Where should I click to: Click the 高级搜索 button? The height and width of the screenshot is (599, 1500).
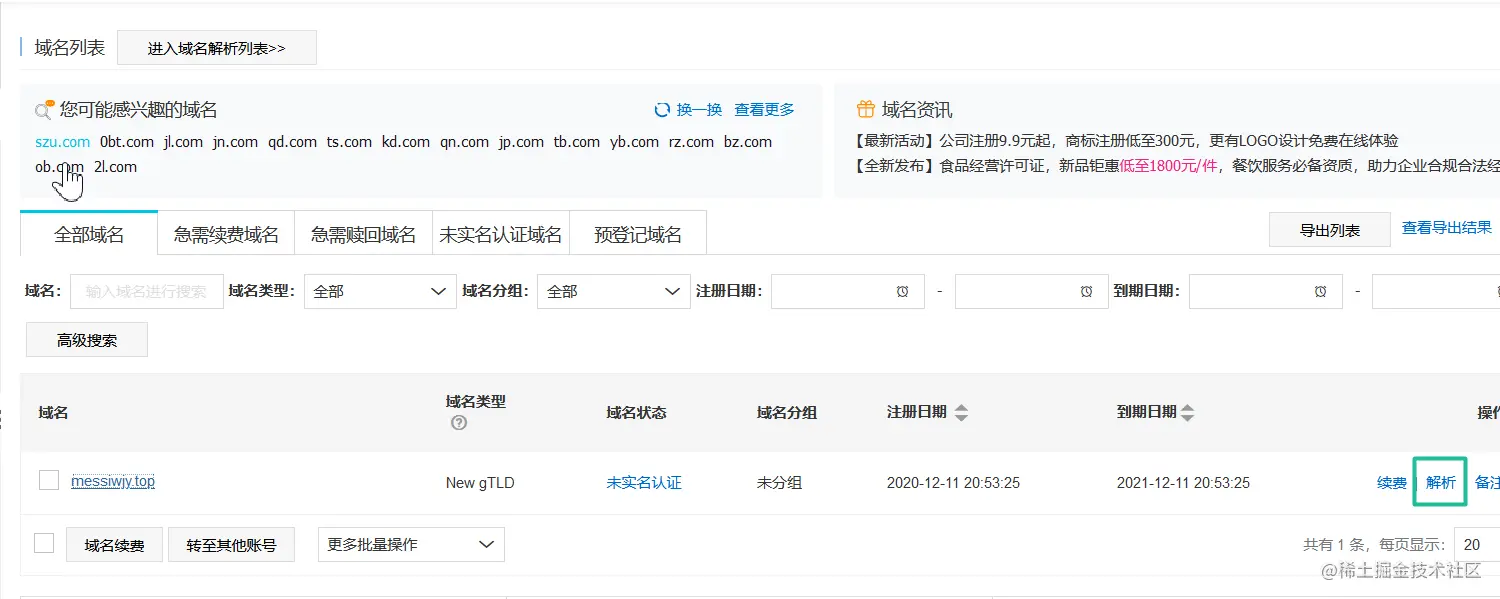pyautogui.click(x=87, y=340)
